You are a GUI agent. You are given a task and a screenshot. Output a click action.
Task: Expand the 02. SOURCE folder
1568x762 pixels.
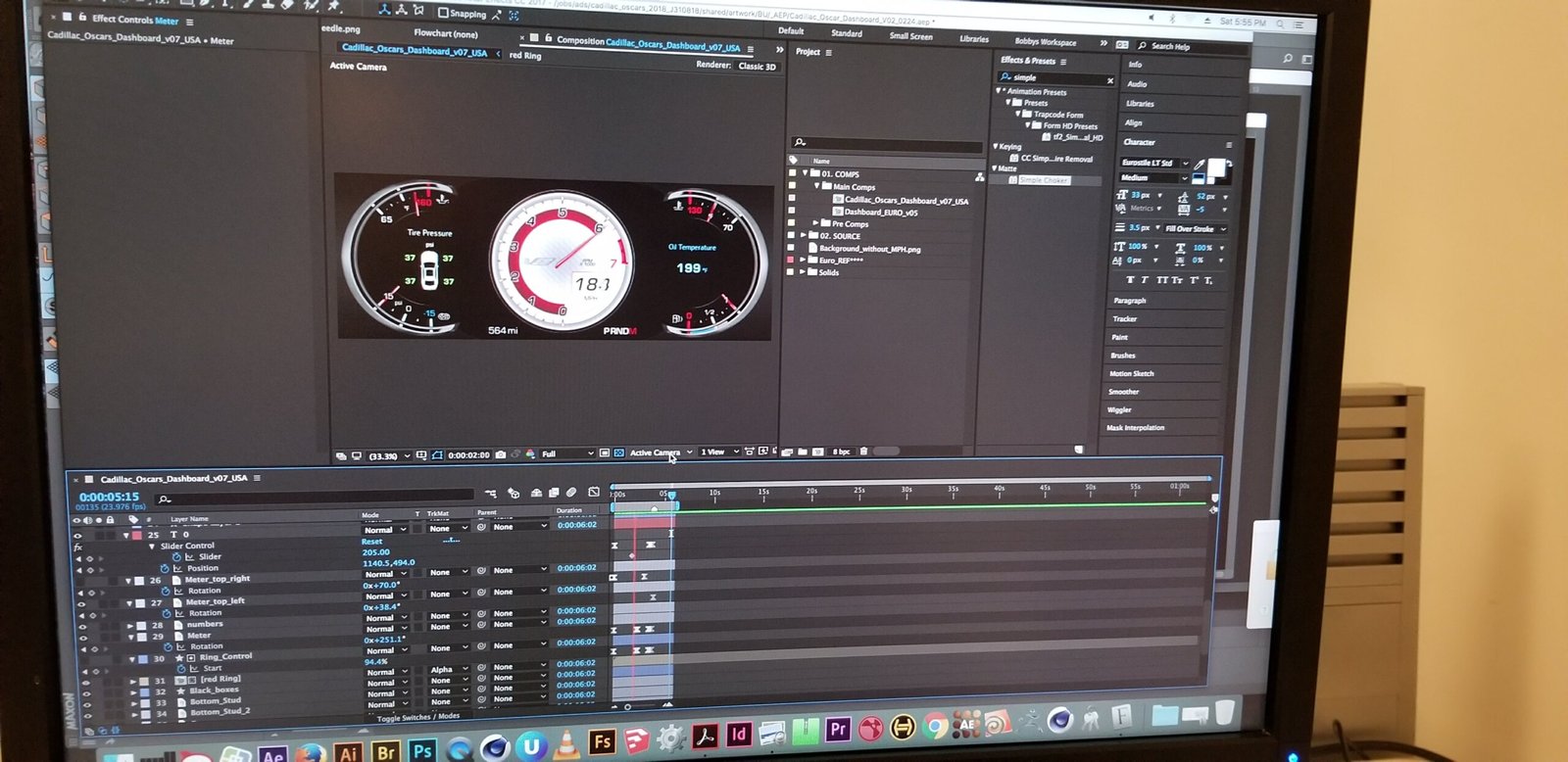pos(804,236)
